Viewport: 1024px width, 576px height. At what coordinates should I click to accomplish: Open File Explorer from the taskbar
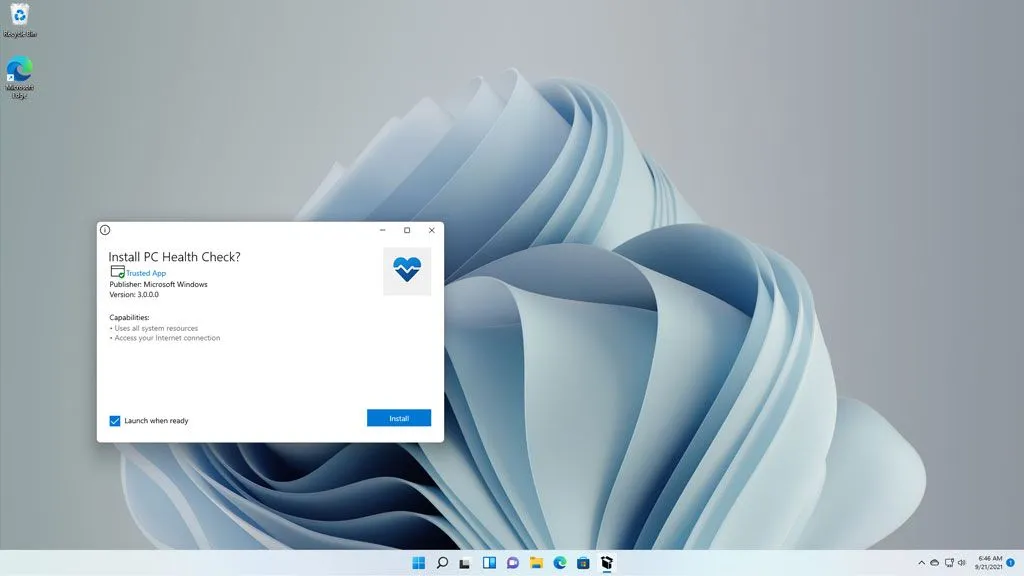(536, 563)
